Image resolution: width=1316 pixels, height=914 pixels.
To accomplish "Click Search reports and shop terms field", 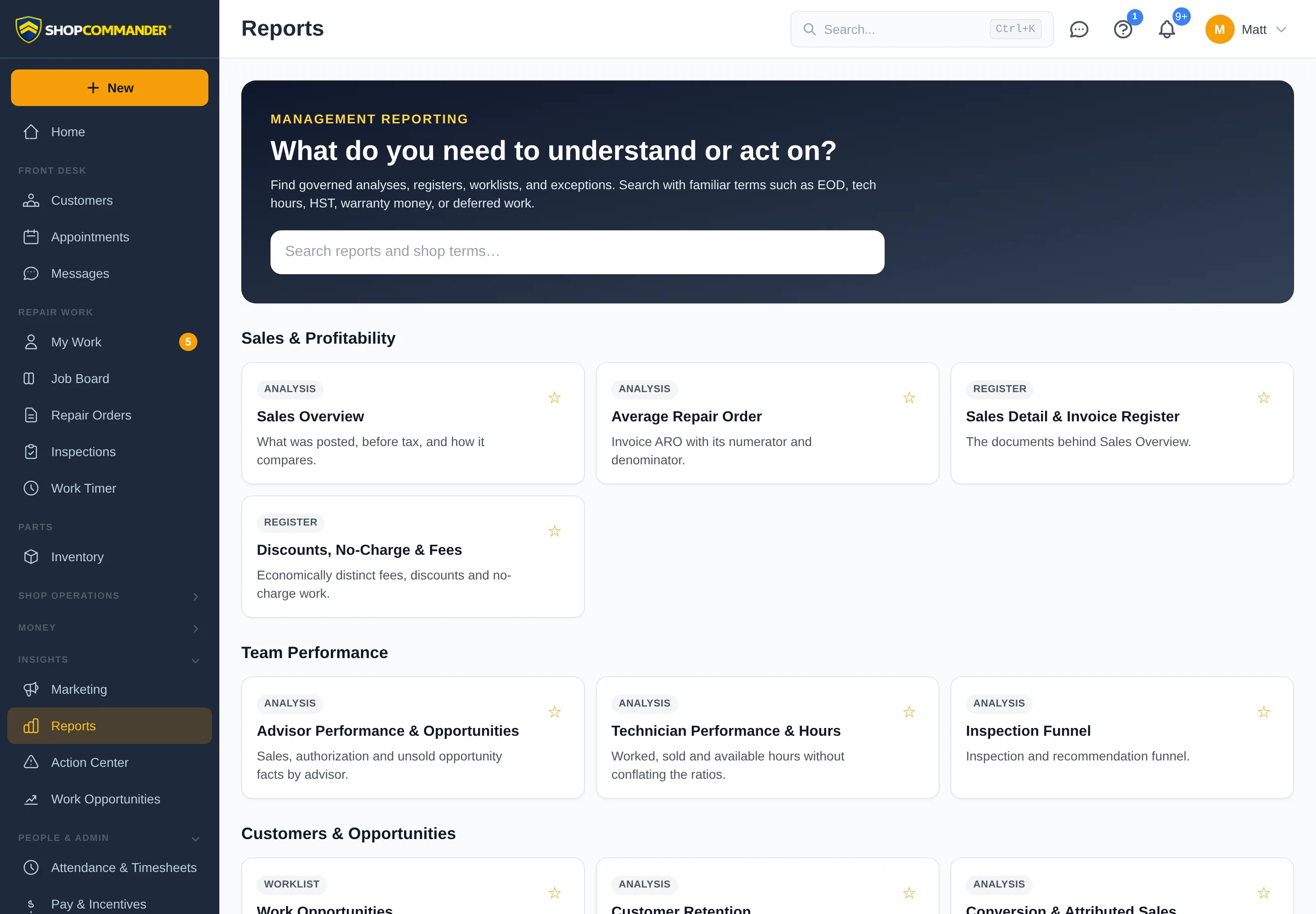I will (577, 252).
